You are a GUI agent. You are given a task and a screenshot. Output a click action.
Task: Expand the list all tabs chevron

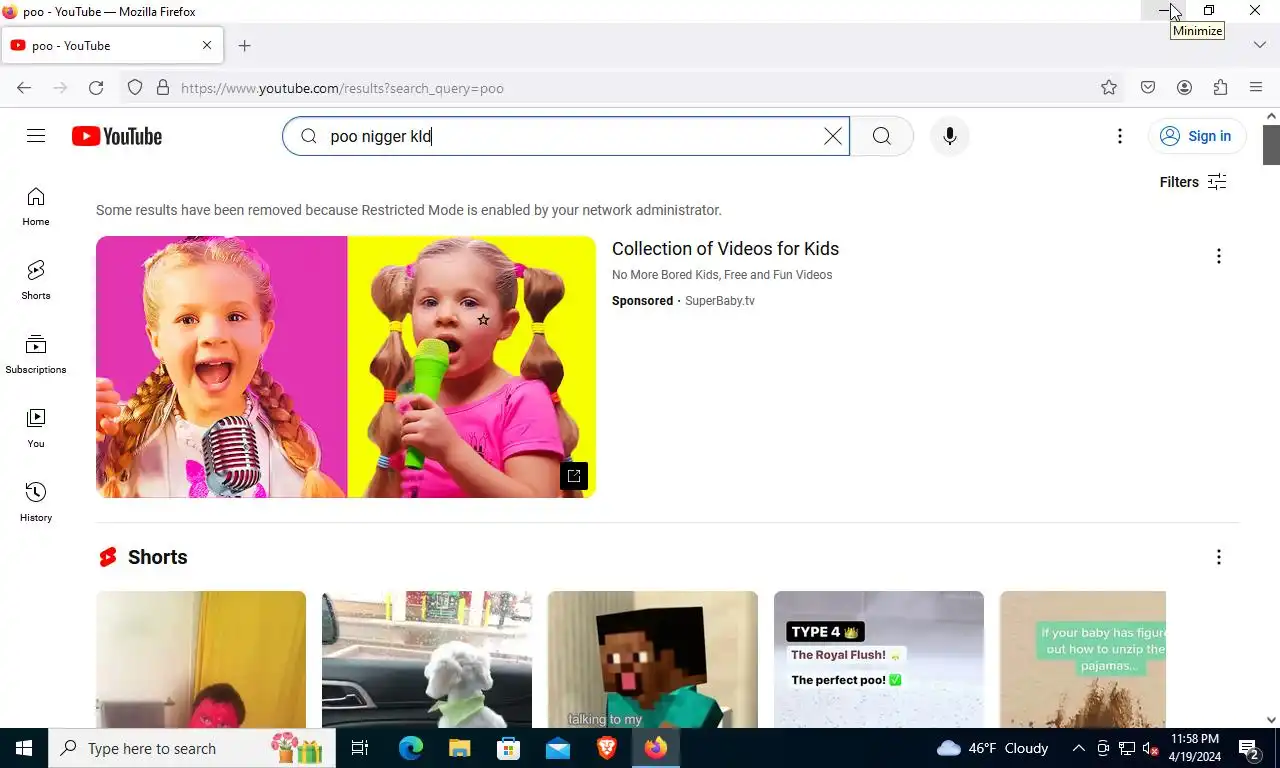[x=1260, y=46]
